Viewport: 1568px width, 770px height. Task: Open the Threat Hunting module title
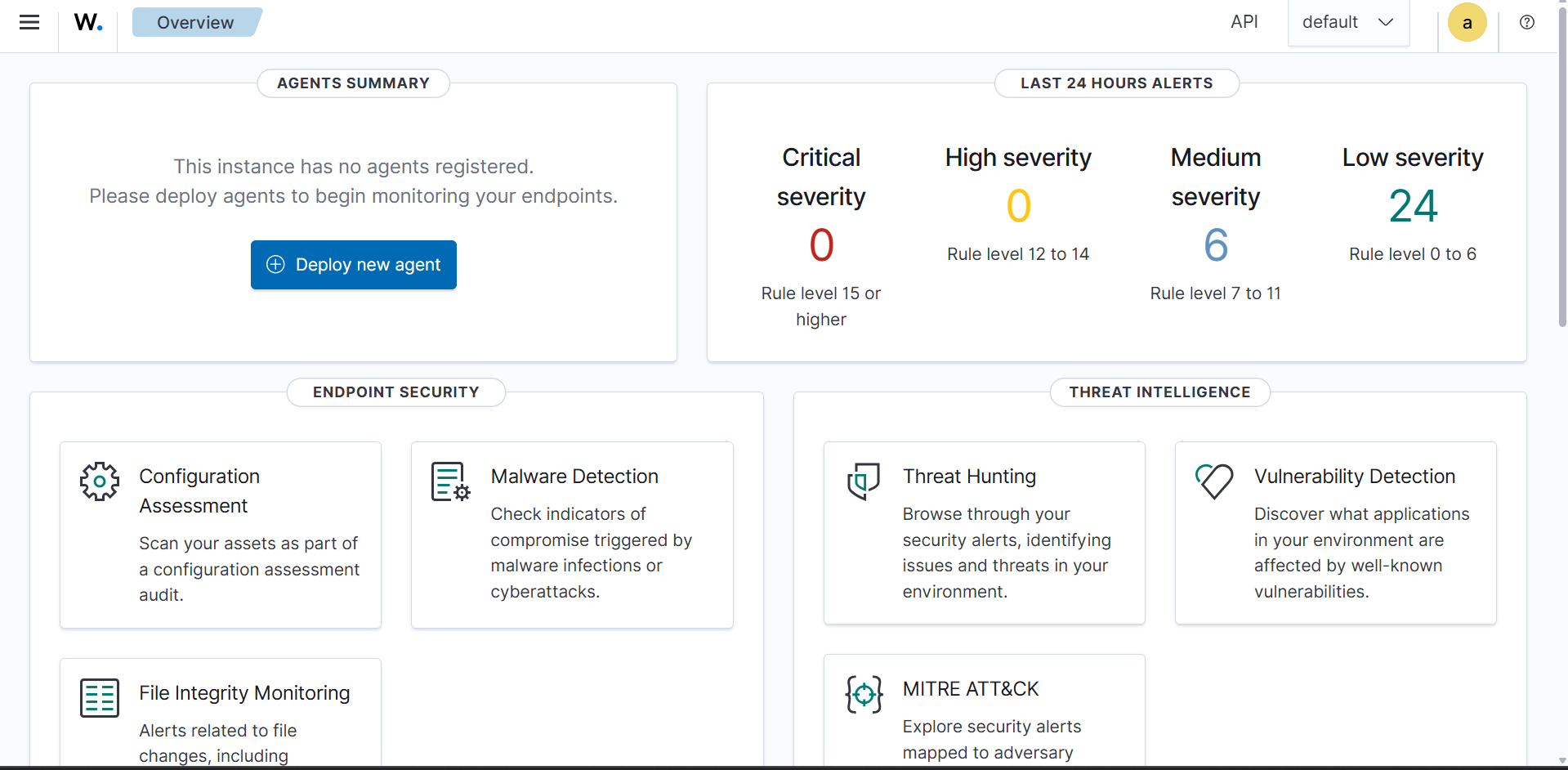pos(969,477)
